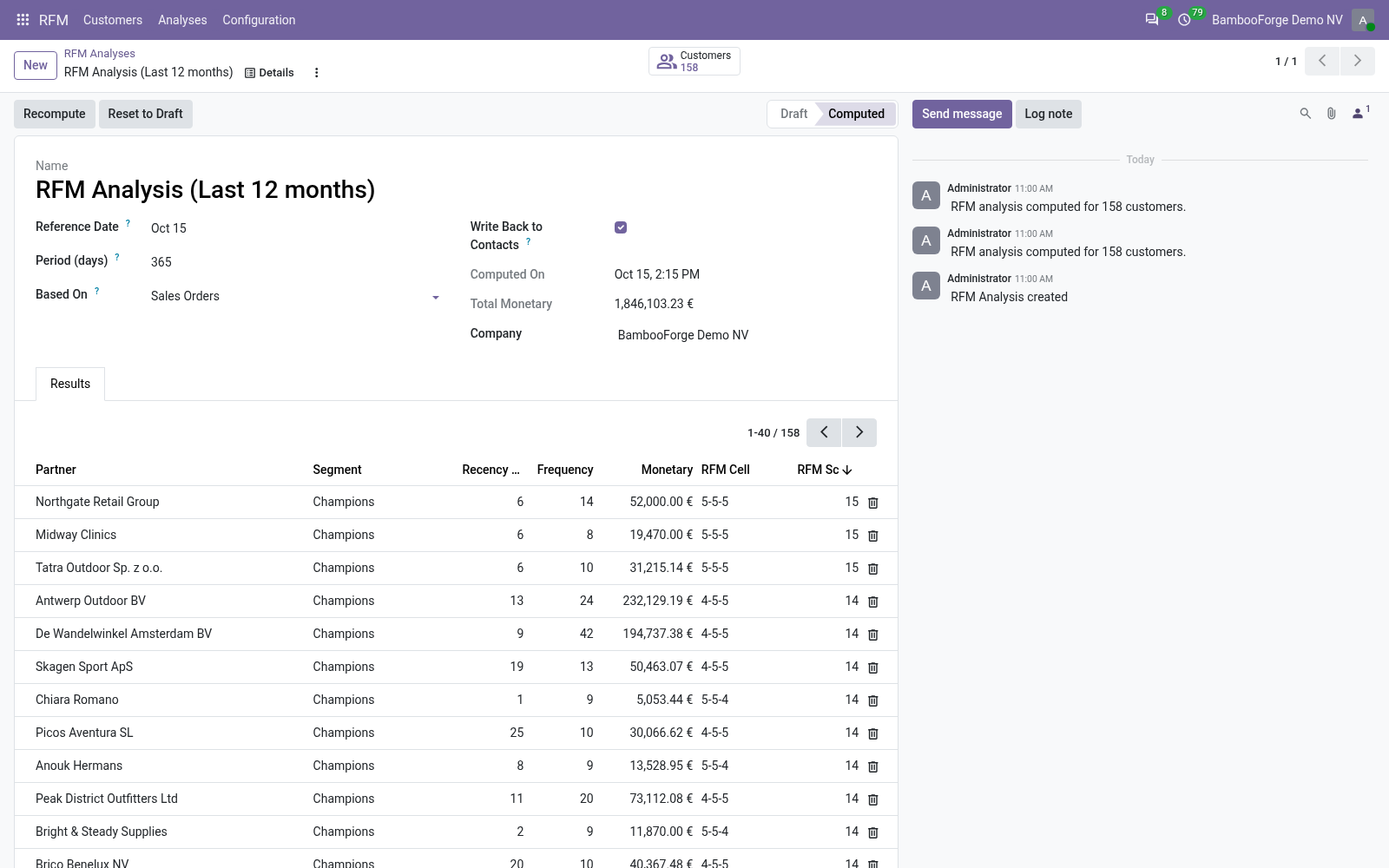Viewport: 1389px width, 868px height.
Task: Select the Results tab
Action: pos(70,384)
